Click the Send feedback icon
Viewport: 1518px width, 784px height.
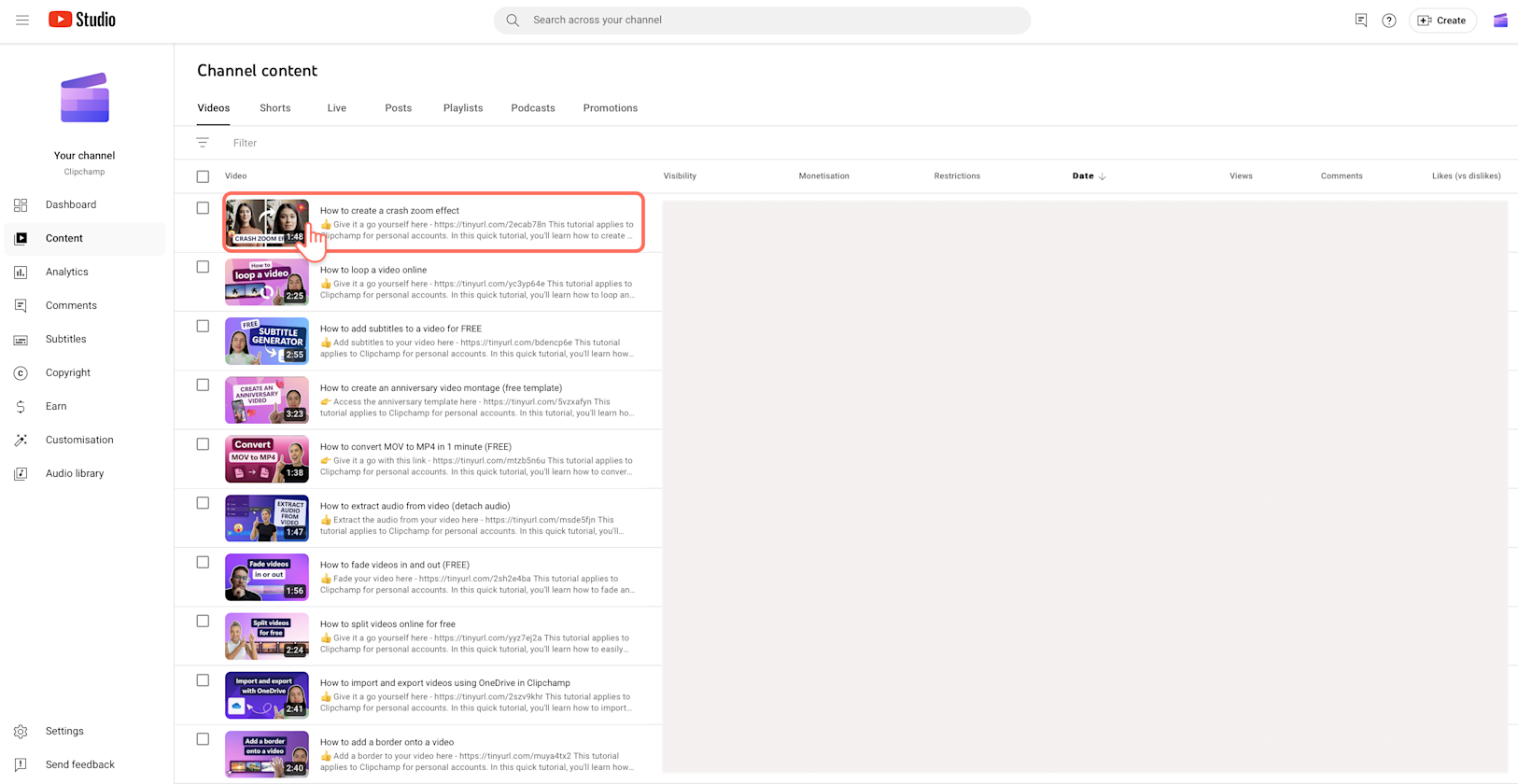coord(21,764)
